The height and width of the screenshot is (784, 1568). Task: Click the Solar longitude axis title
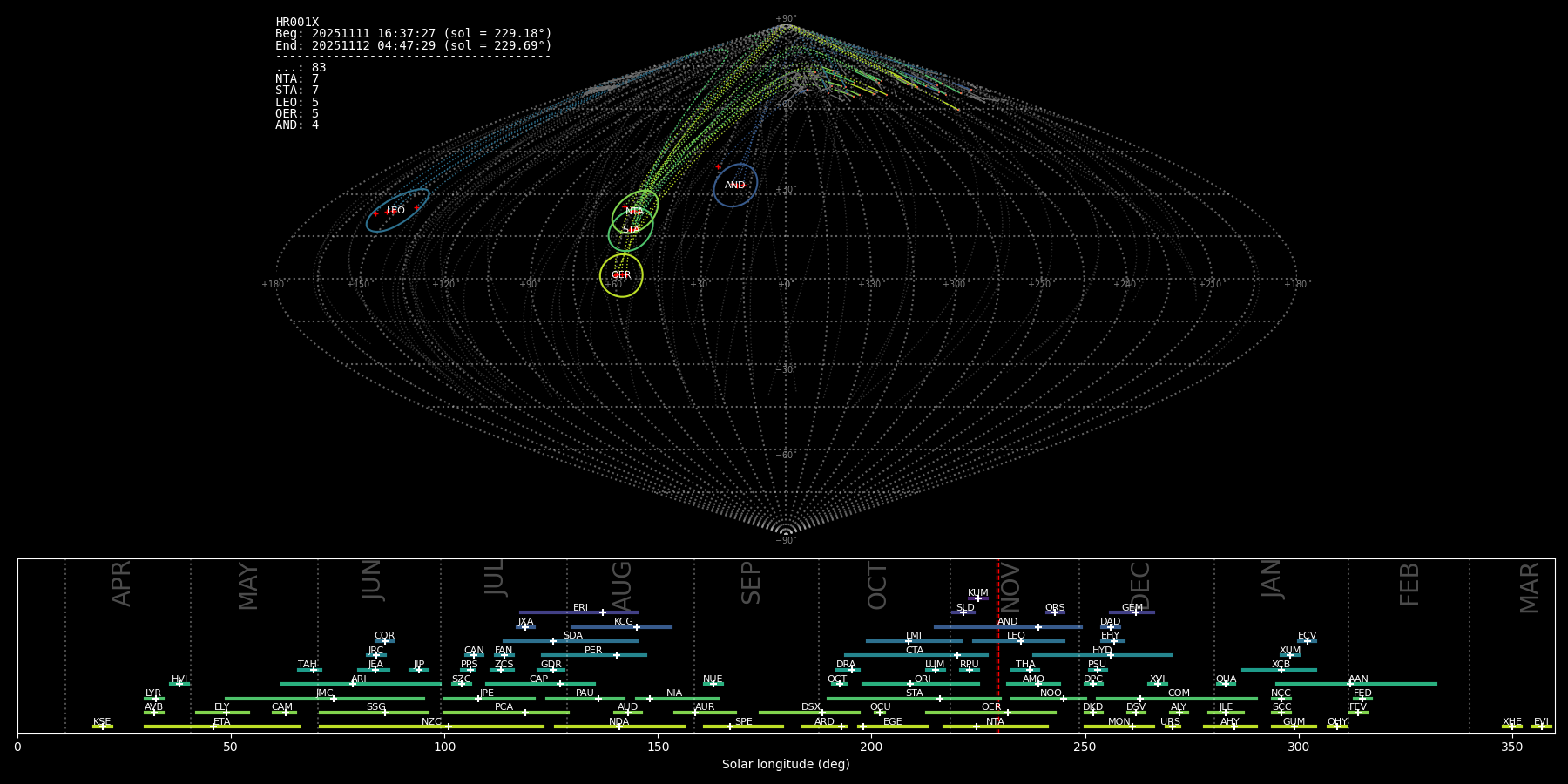click(786, 764)
